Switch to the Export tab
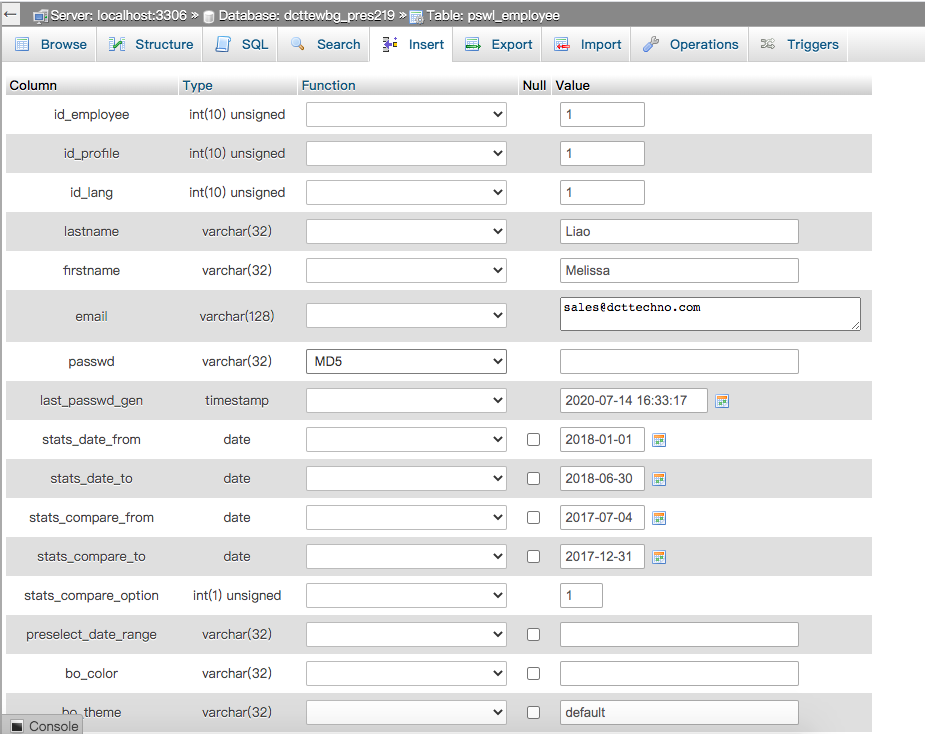The image size is (925, 734). 498,44
